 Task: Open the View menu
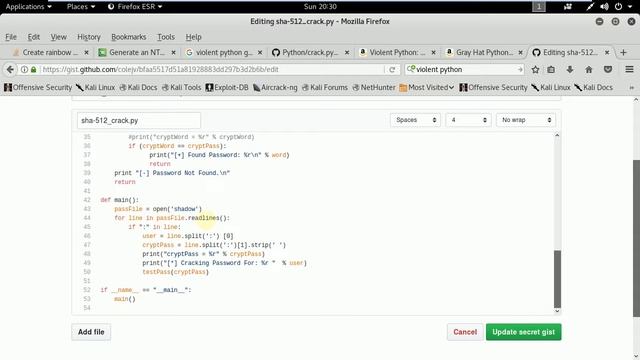click(58, 37)
